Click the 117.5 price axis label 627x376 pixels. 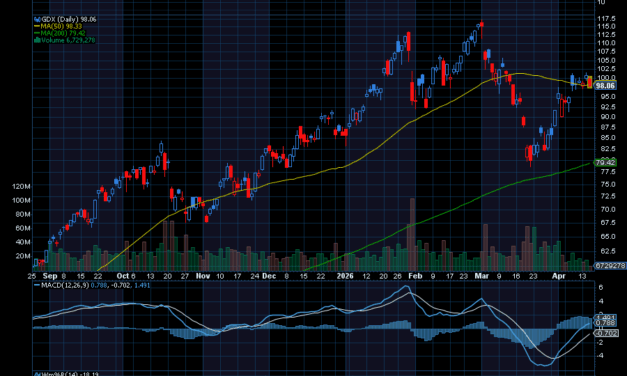pos(606,19)
